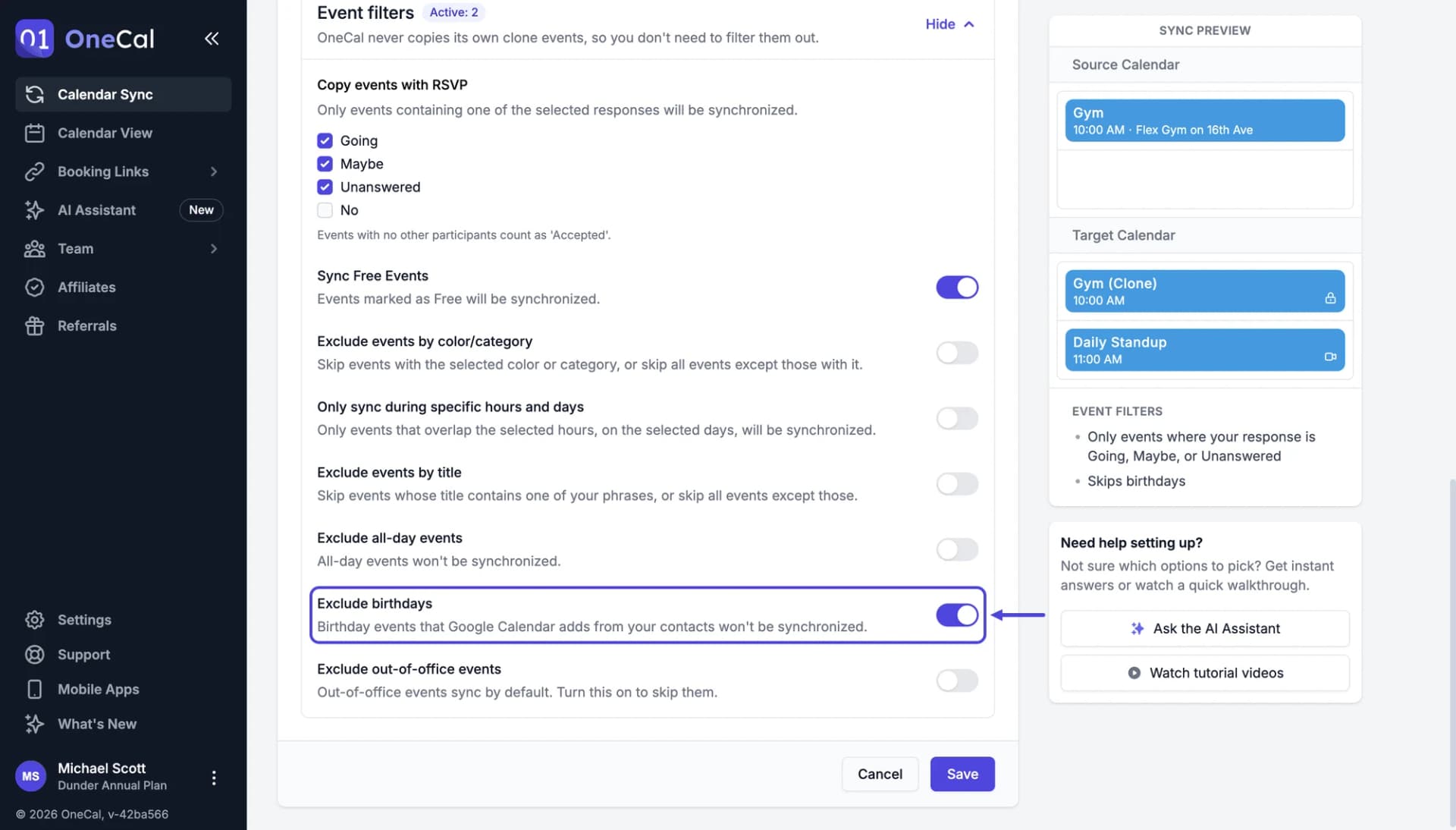Image resolution: width=1456 pixels, height=830 pixels.
Task: Go to Referrals in the sidebar
Action: 123,326
